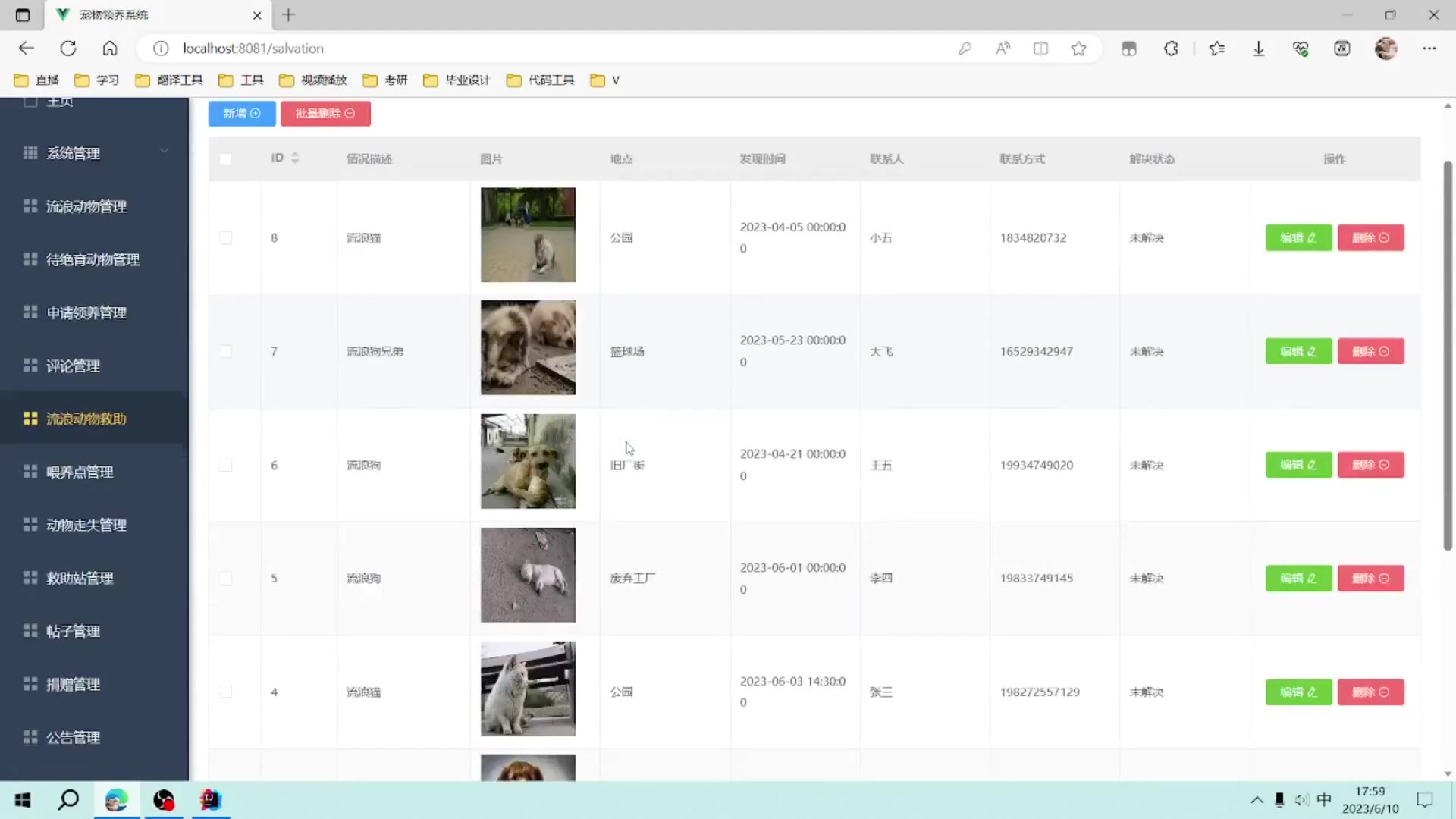
Task: Open Windows search from taskbar
Action: coord(68,800)
